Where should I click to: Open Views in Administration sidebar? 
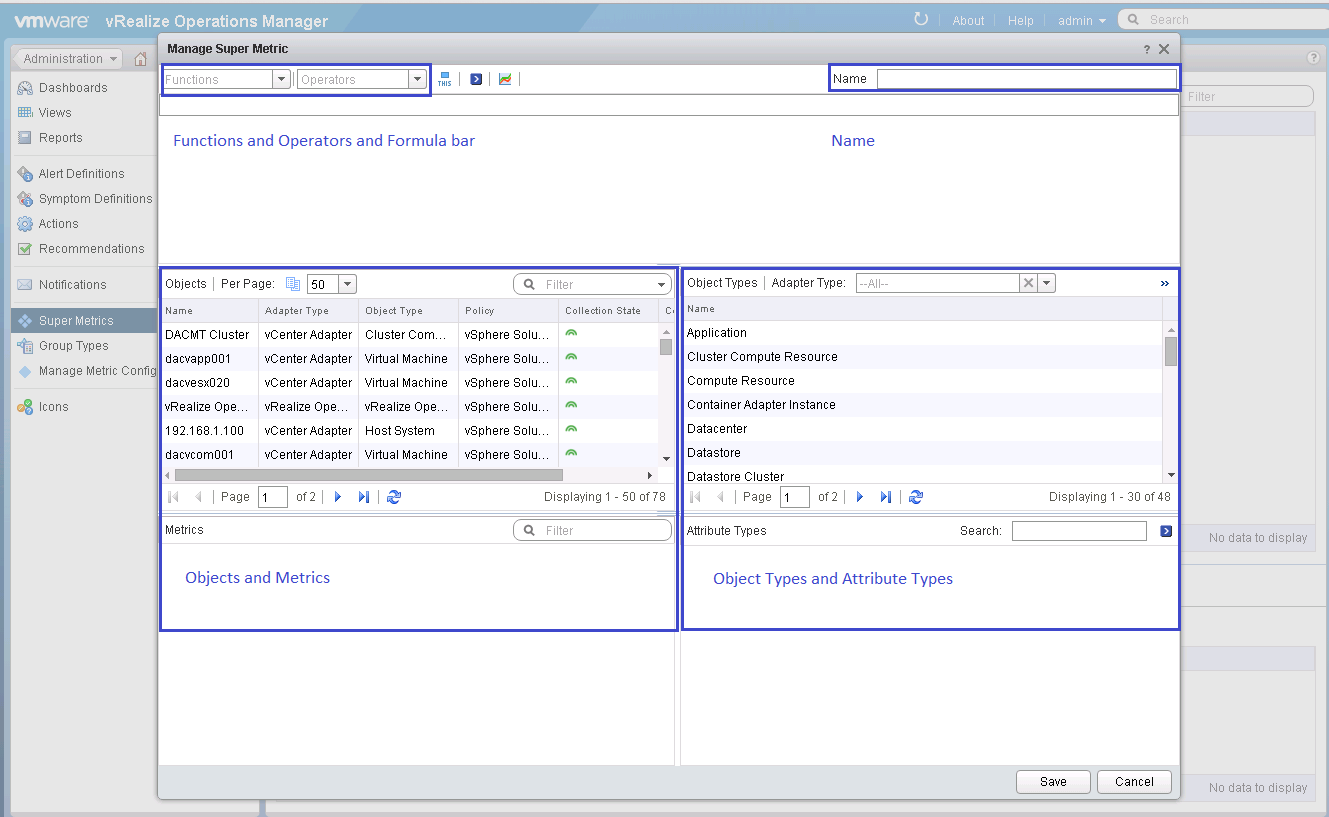(x=55, y=113)
